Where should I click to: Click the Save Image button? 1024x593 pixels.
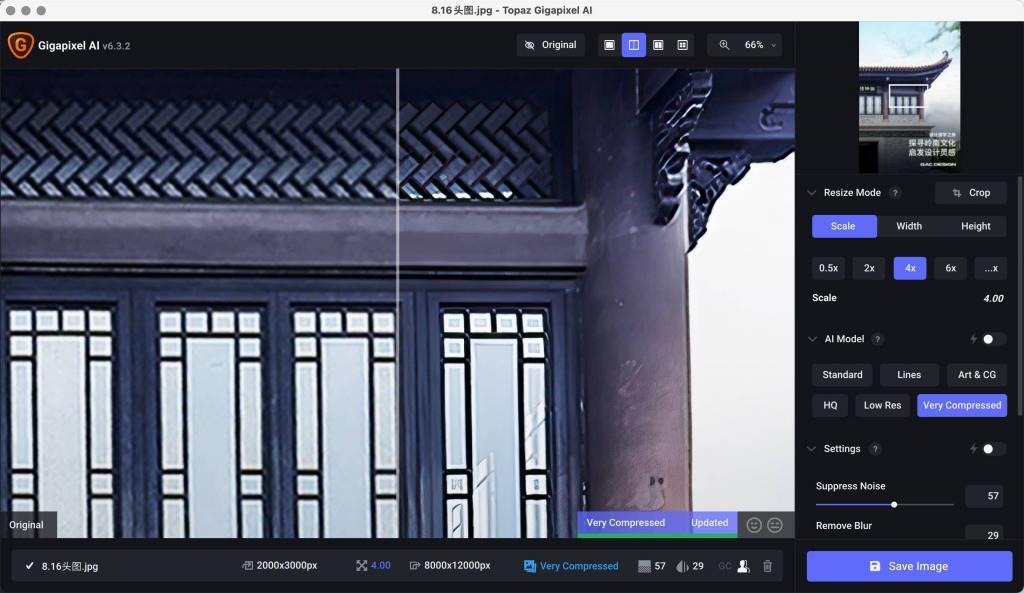[x=909, y=566]
